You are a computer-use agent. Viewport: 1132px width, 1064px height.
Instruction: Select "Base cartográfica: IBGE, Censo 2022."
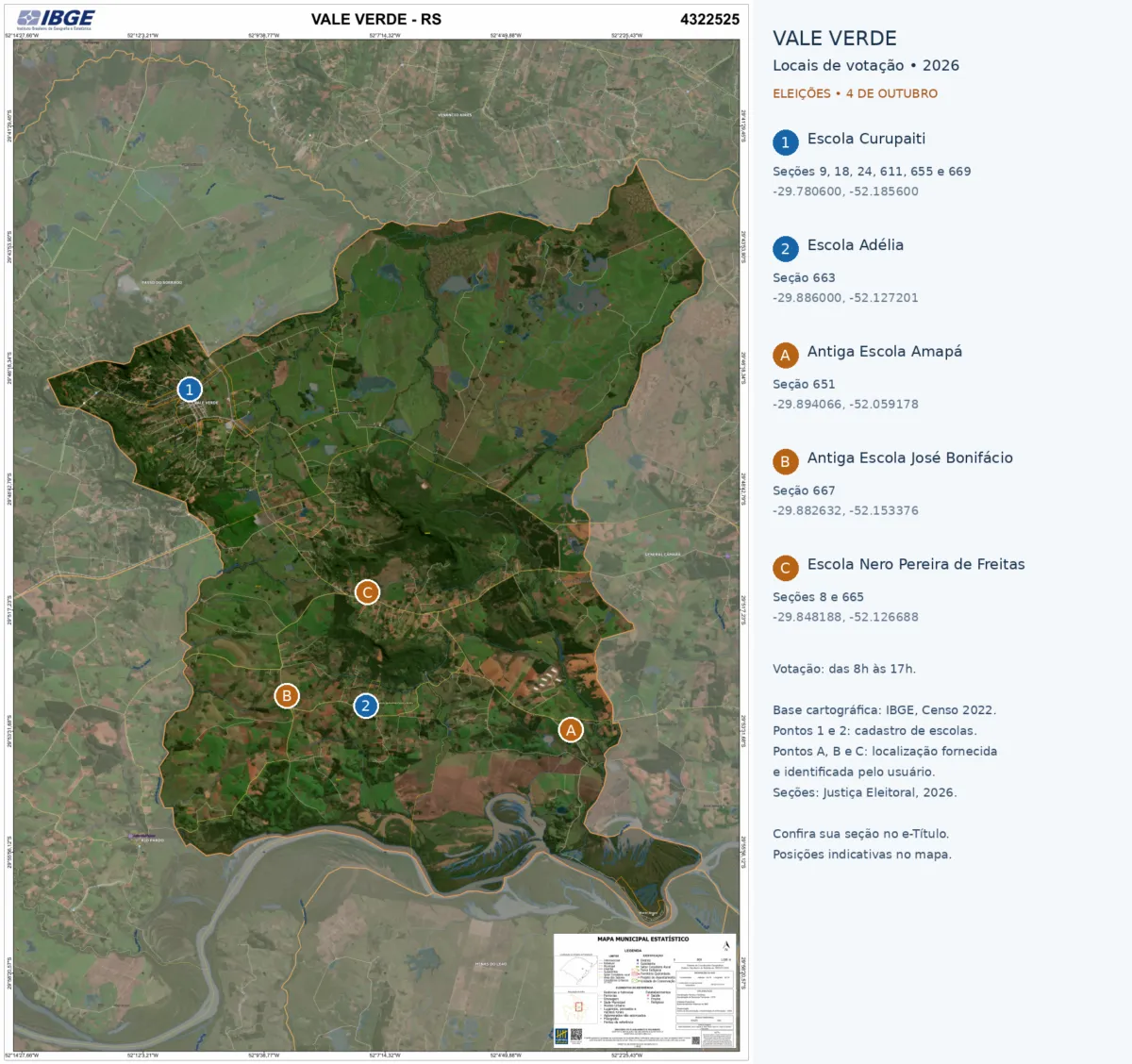(x=884, y=711)
